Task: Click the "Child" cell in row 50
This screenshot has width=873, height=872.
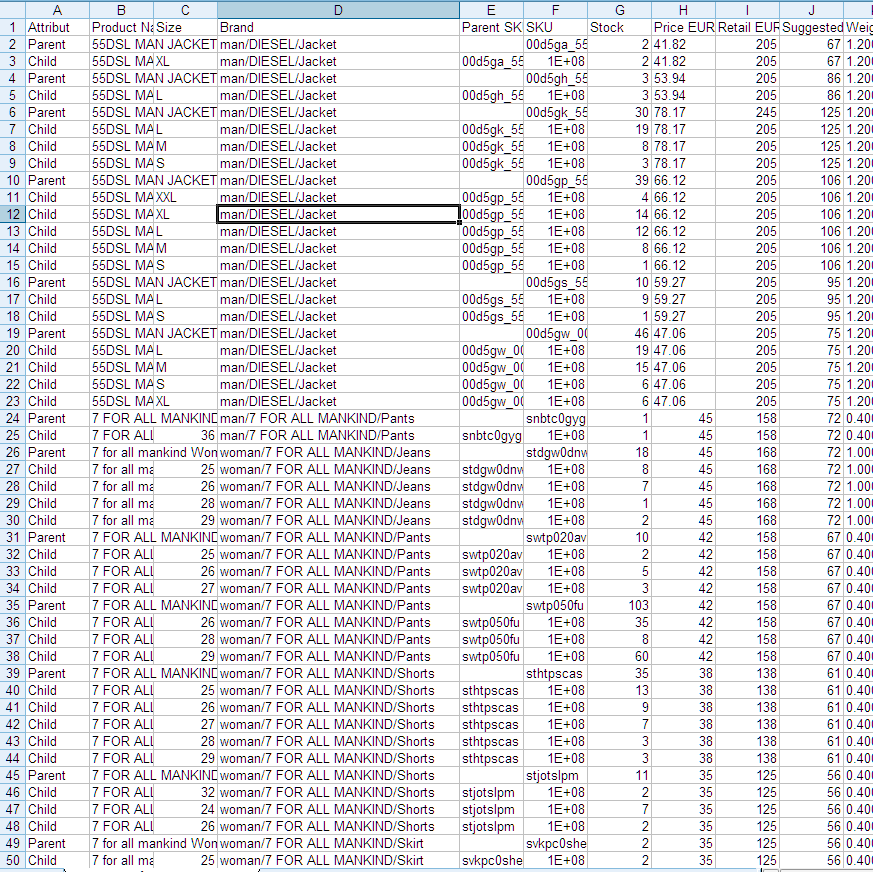Action: [57, 860]
